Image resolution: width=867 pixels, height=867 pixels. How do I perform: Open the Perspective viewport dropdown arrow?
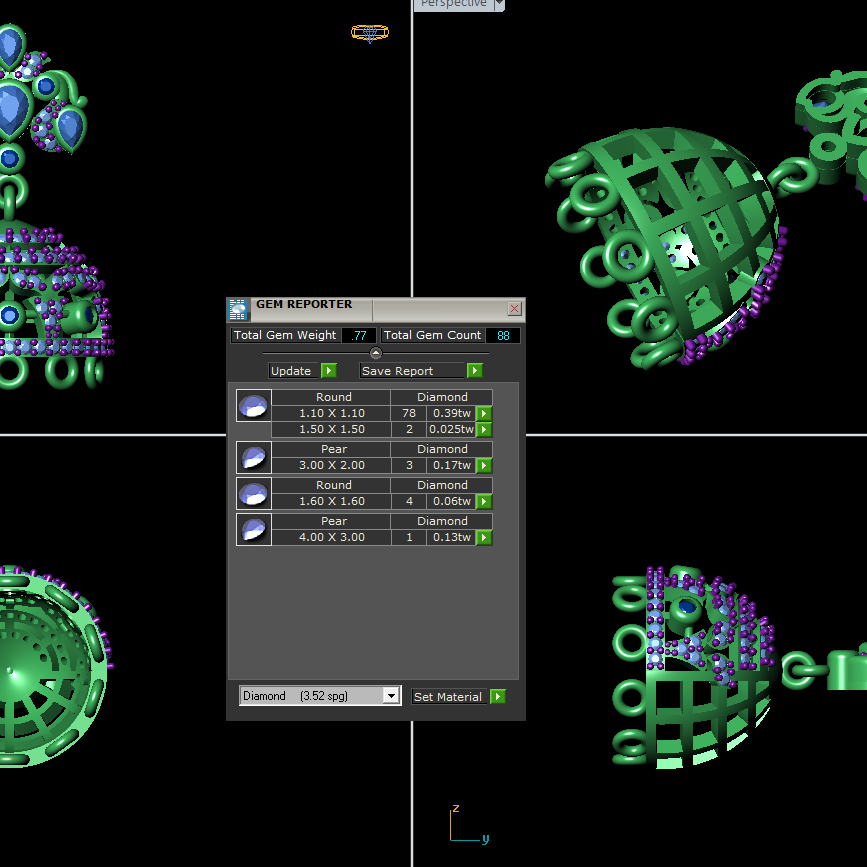coord(499,4)
